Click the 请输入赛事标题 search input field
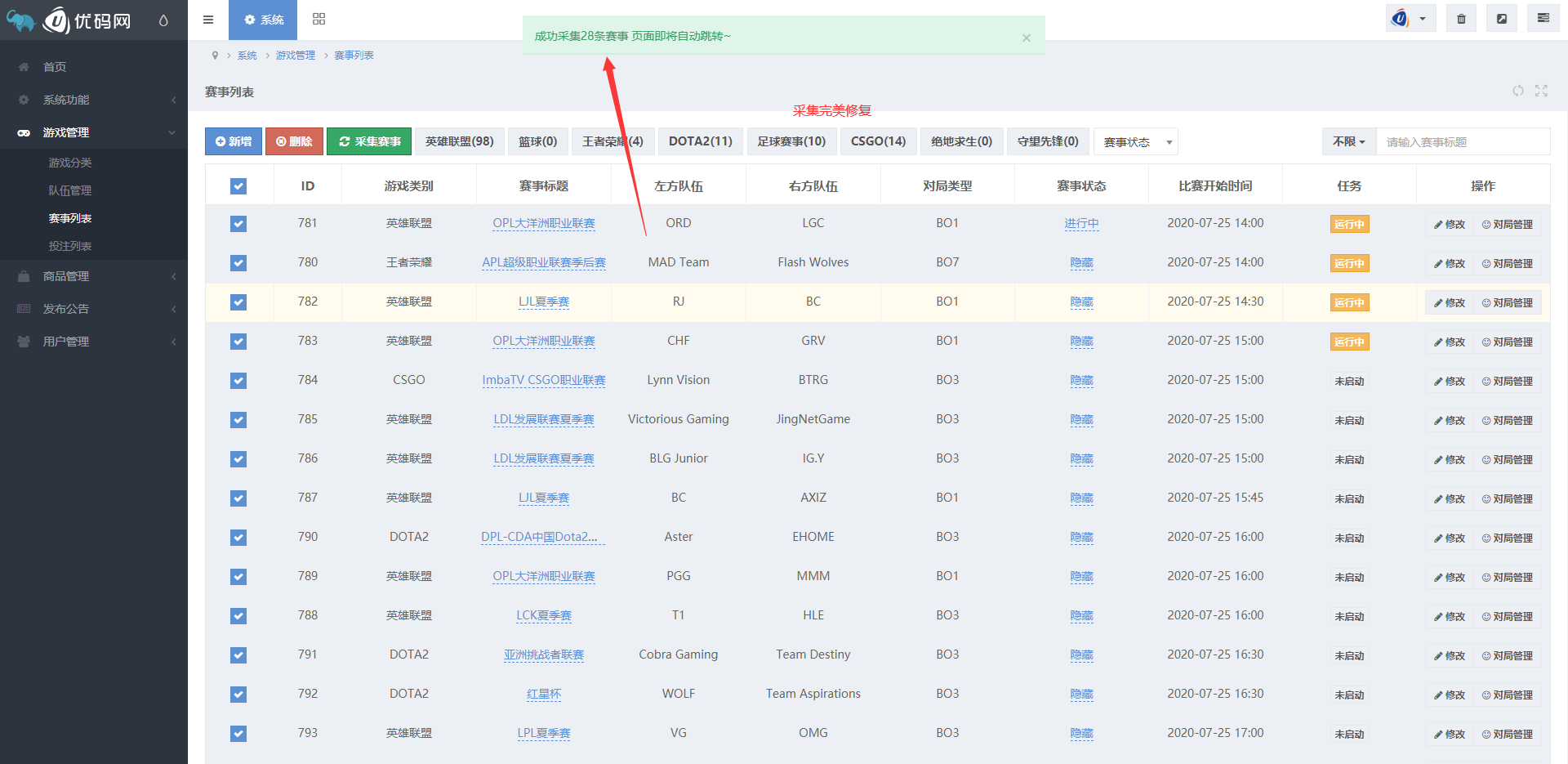The image size is (1568, 764). coord(1462,141)
